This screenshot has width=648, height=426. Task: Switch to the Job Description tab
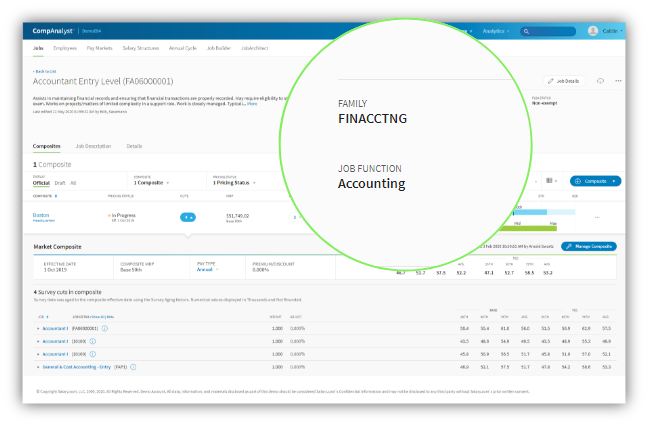point(93,146)
